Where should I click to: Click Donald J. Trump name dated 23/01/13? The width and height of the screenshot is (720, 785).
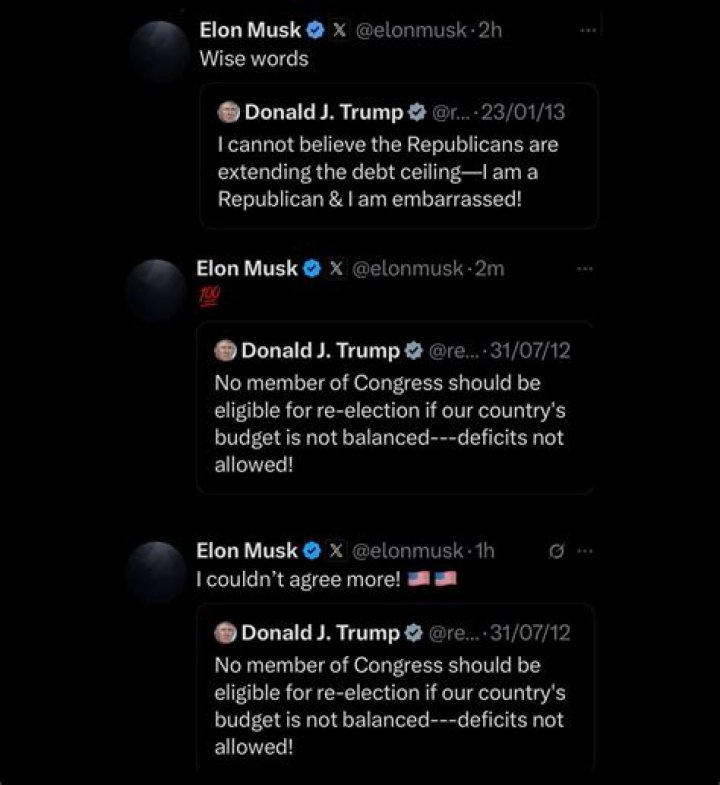click(x=323, y=112)
